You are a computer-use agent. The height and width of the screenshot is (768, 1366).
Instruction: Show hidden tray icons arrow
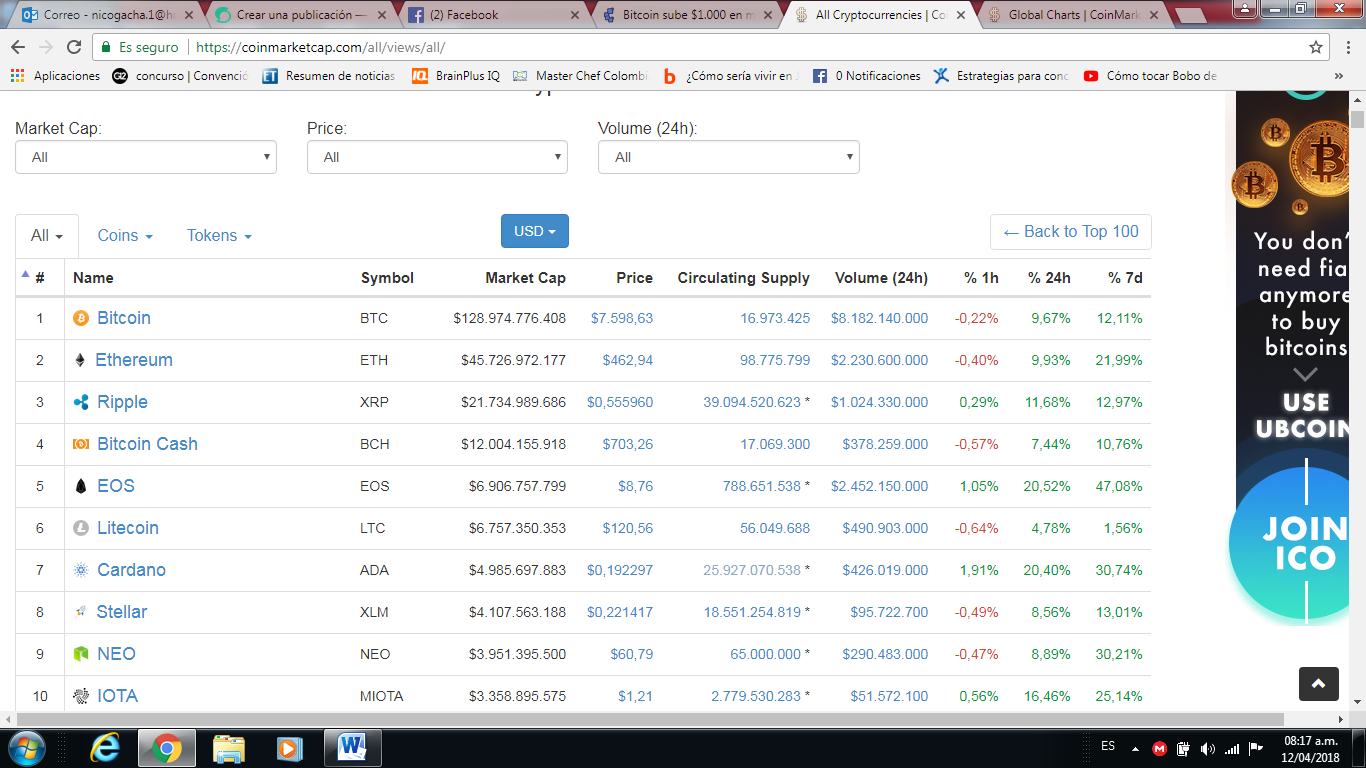pos(1135,748)
